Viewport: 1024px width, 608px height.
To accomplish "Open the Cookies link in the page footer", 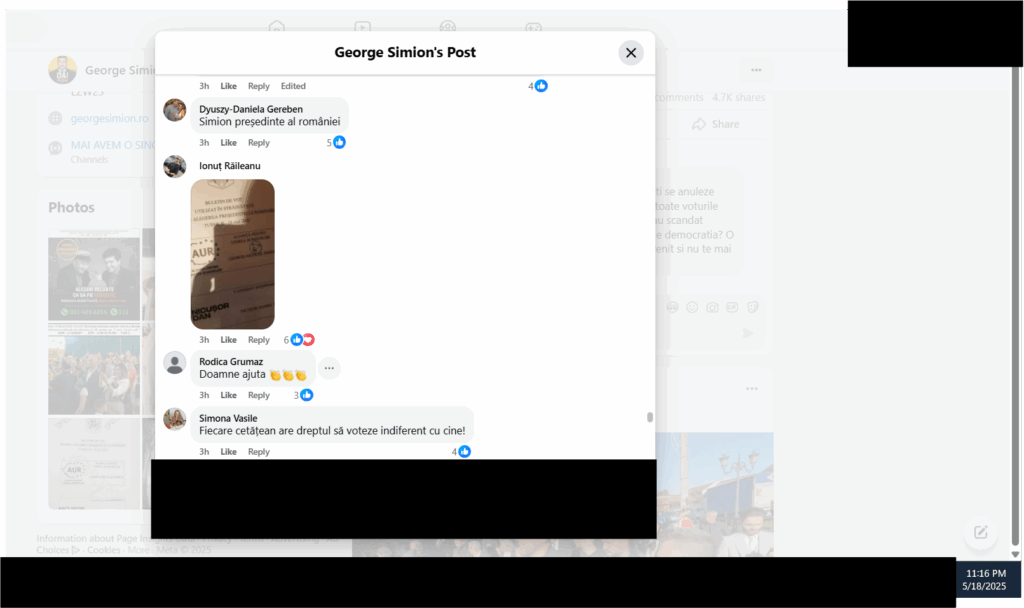I will [104, 550].
